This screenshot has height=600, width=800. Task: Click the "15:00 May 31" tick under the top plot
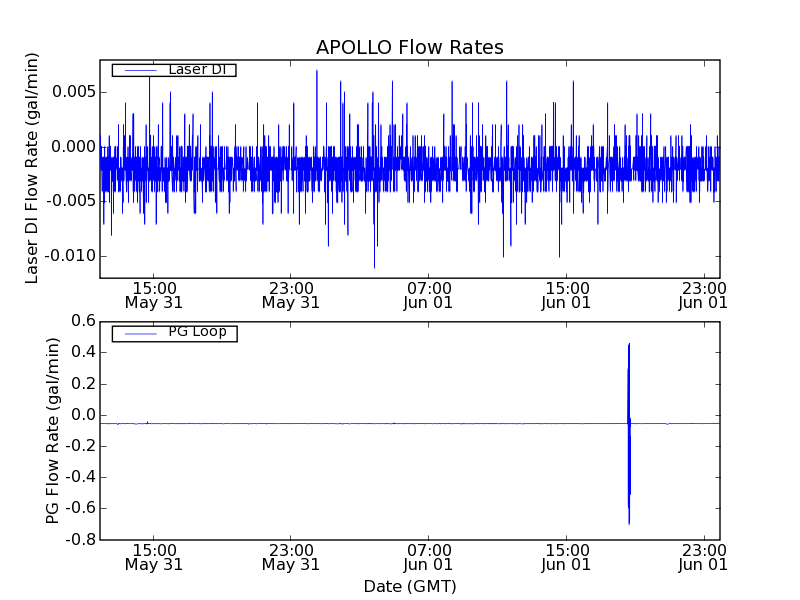153,293
